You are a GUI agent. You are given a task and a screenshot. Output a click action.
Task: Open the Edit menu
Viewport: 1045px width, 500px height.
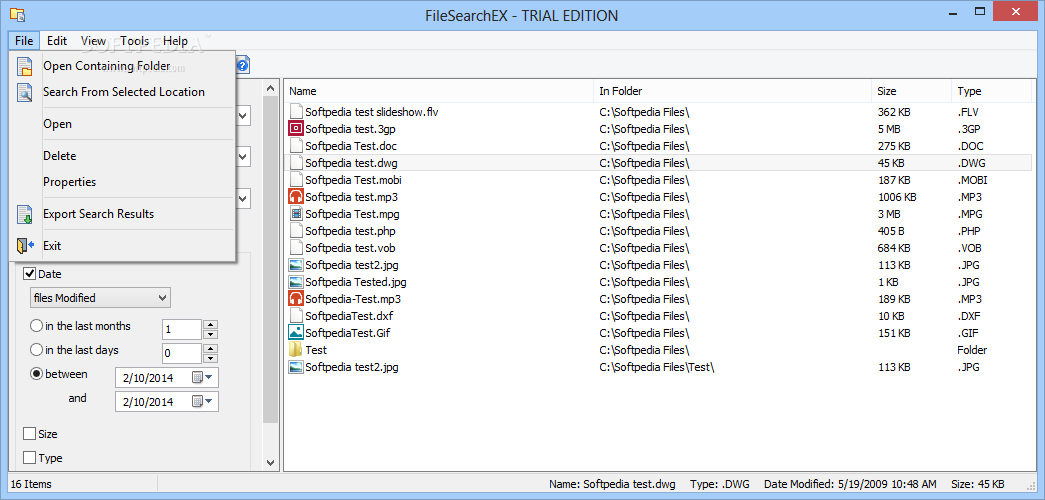coord(57,41)
